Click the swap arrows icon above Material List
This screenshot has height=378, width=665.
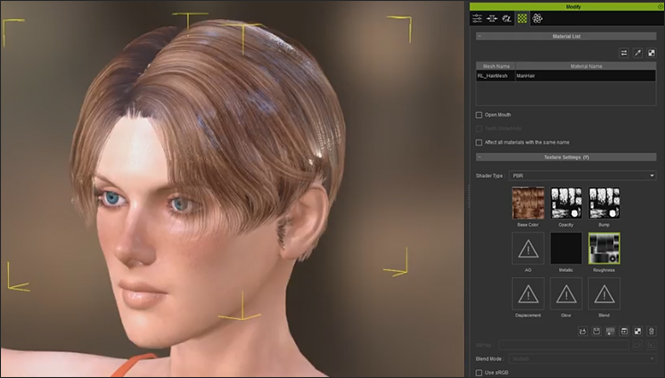click(624, 53)
